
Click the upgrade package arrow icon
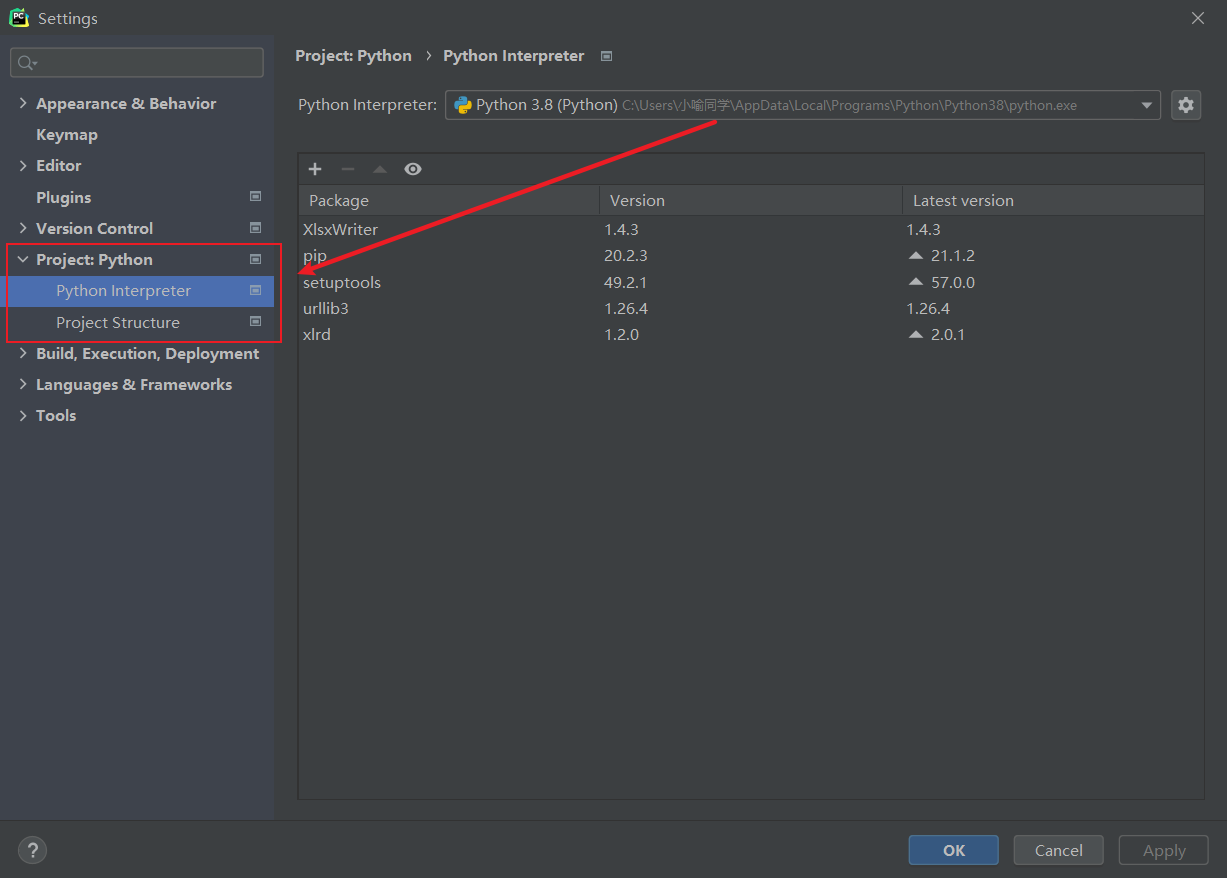(380, 169)
